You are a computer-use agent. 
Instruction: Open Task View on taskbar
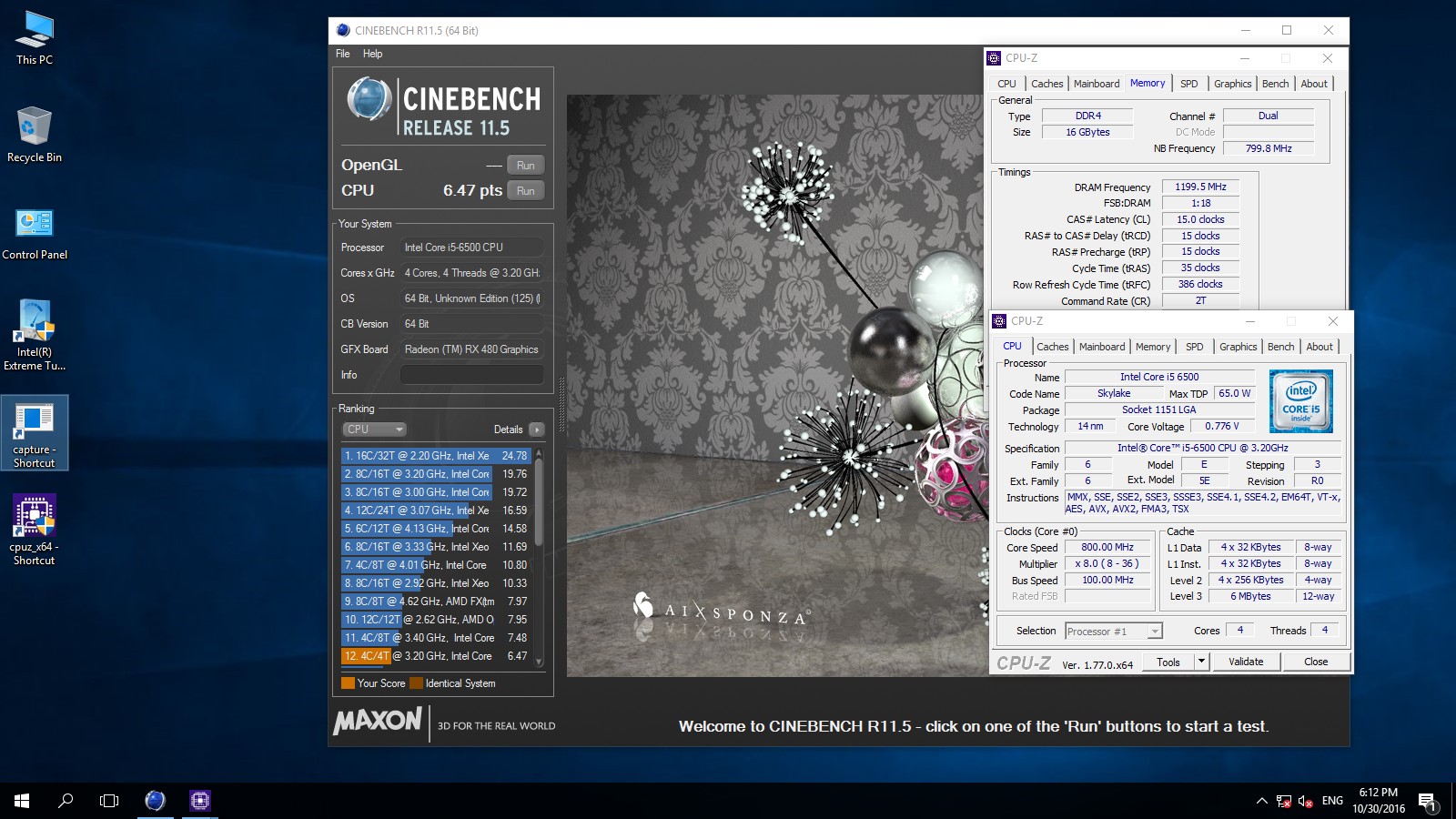point(109,801)
